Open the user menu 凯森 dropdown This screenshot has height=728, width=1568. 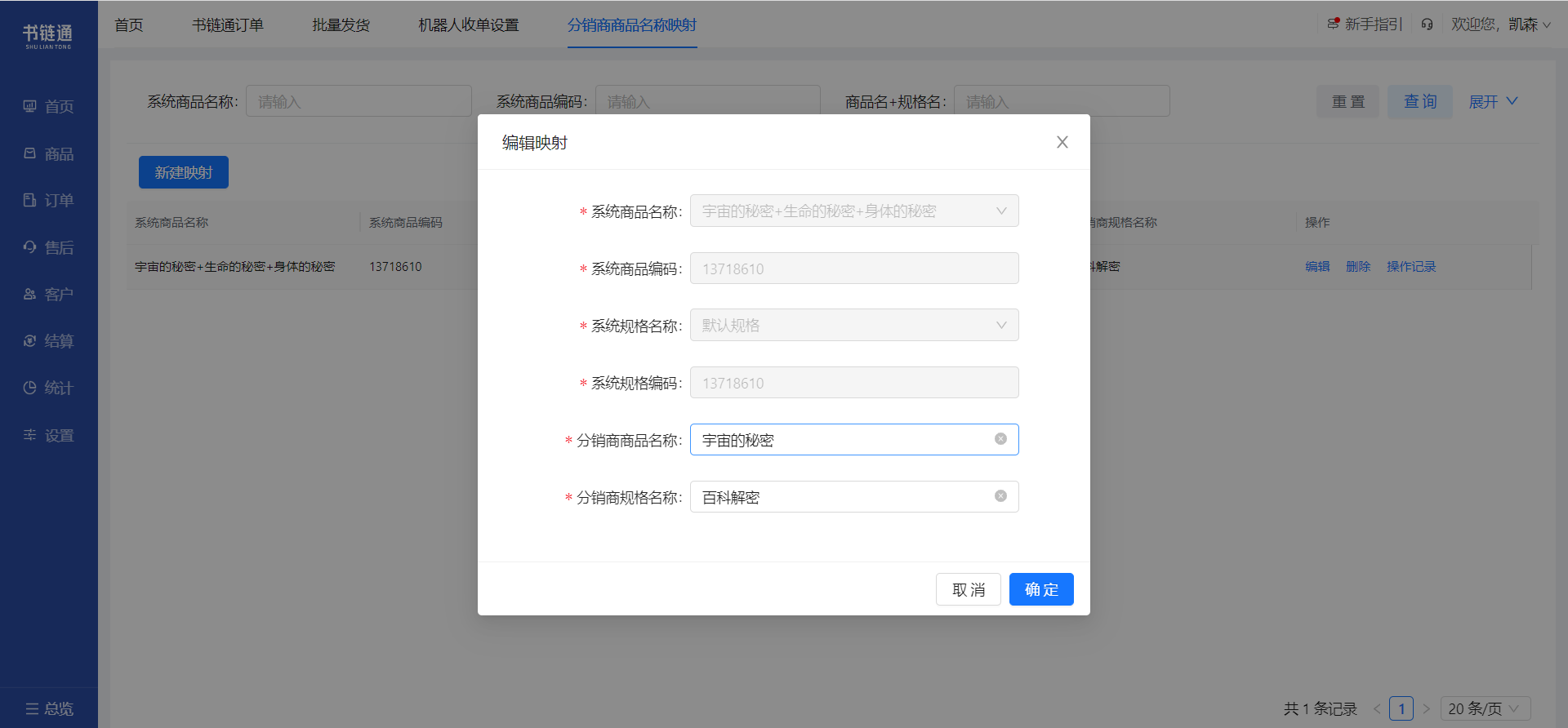(x=1530, y=24)
